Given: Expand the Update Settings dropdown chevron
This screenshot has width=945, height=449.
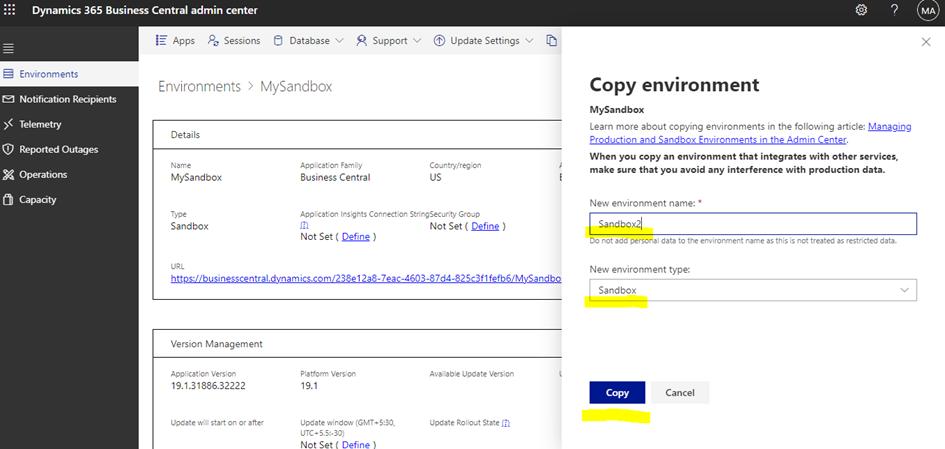Looking at the screenshot, I should pos(529,40).
